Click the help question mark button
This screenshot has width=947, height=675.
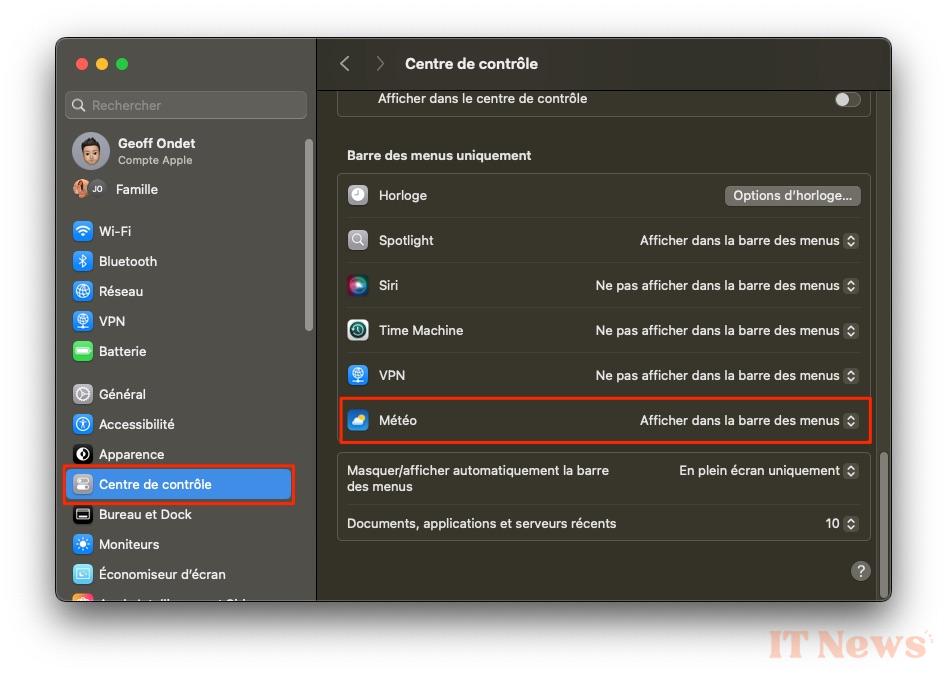tap(860, 571)
